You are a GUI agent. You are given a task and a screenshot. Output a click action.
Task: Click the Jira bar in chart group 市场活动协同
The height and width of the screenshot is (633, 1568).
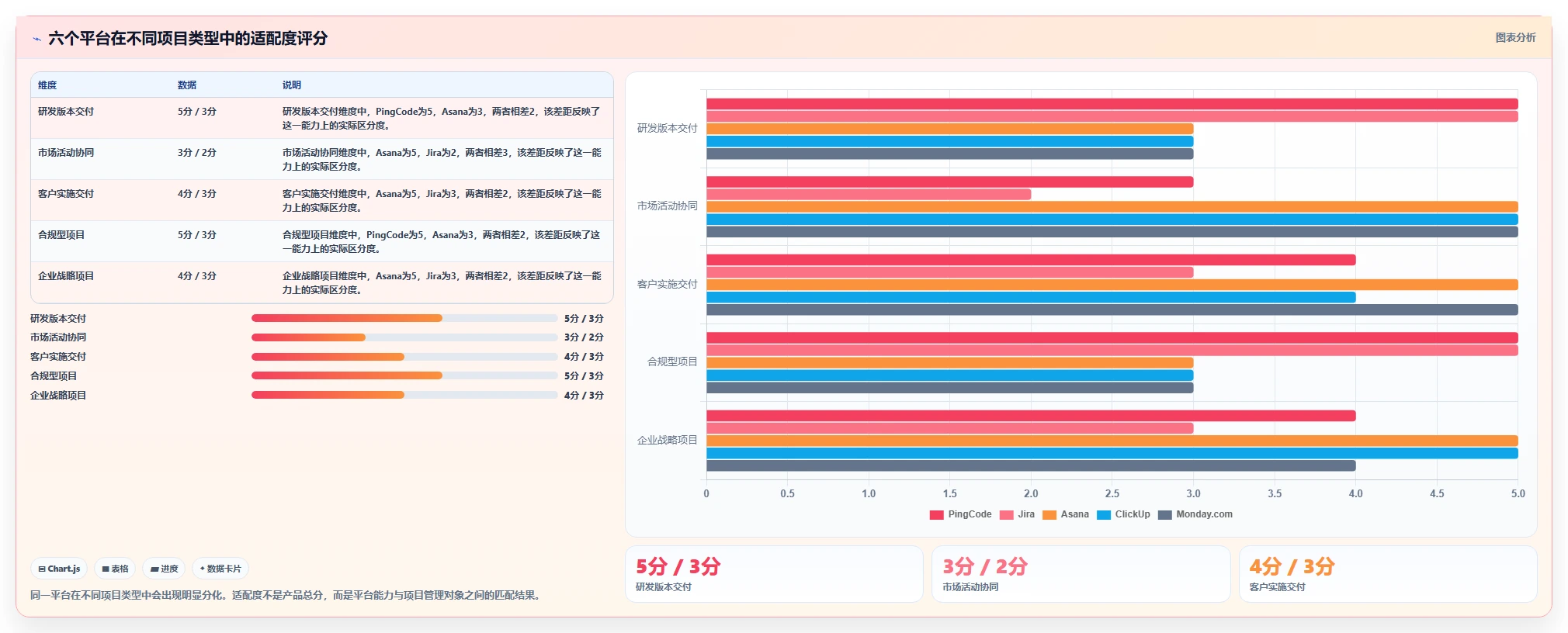click(869, 195)
